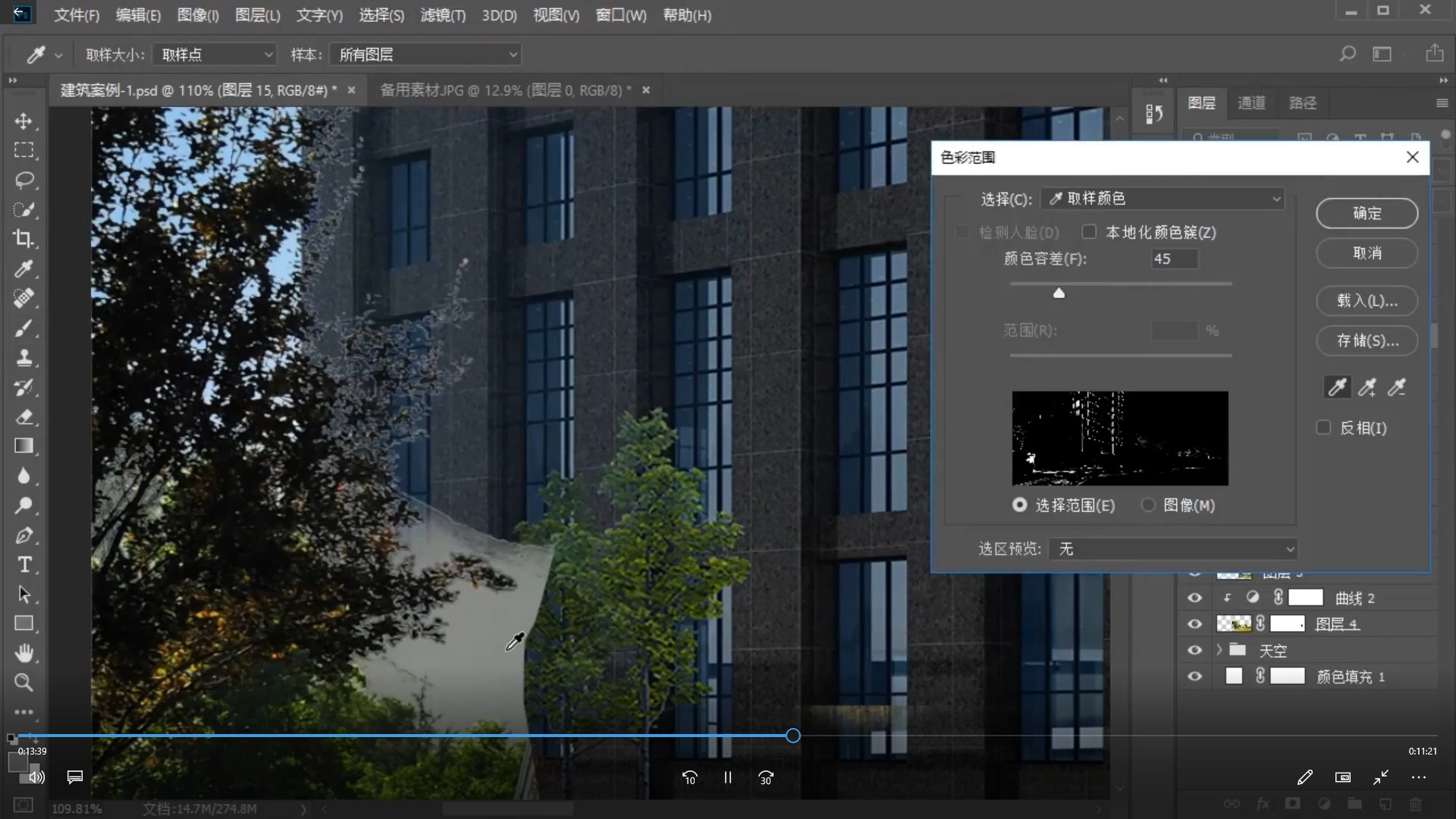This screenshot has height=819, width=1456.
Task: Open the 选择 取样颜色 dropdown
Action: pyautogui.click(x=1163, y=199)
